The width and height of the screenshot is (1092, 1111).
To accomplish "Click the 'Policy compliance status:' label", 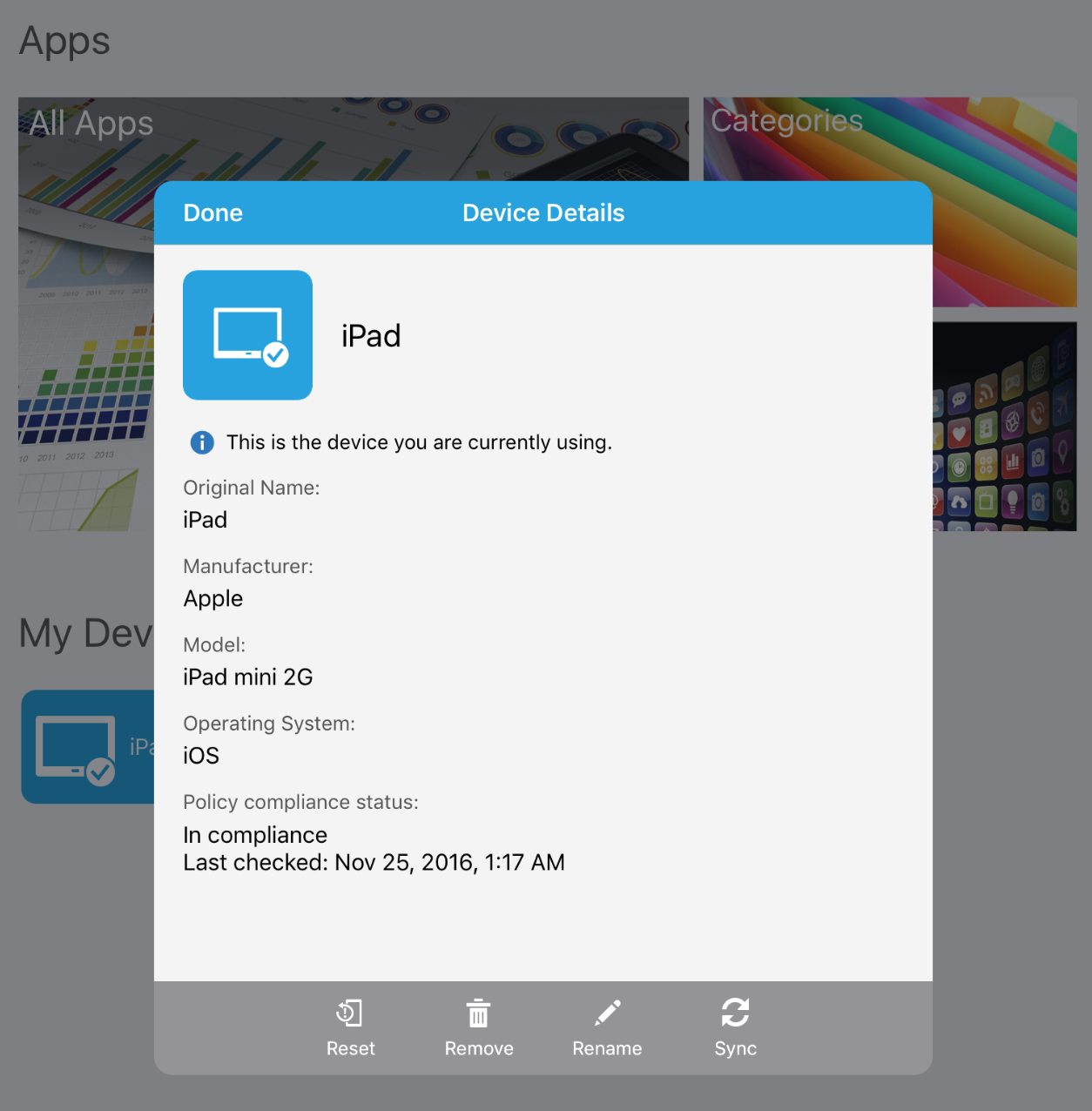I will 300,802.
